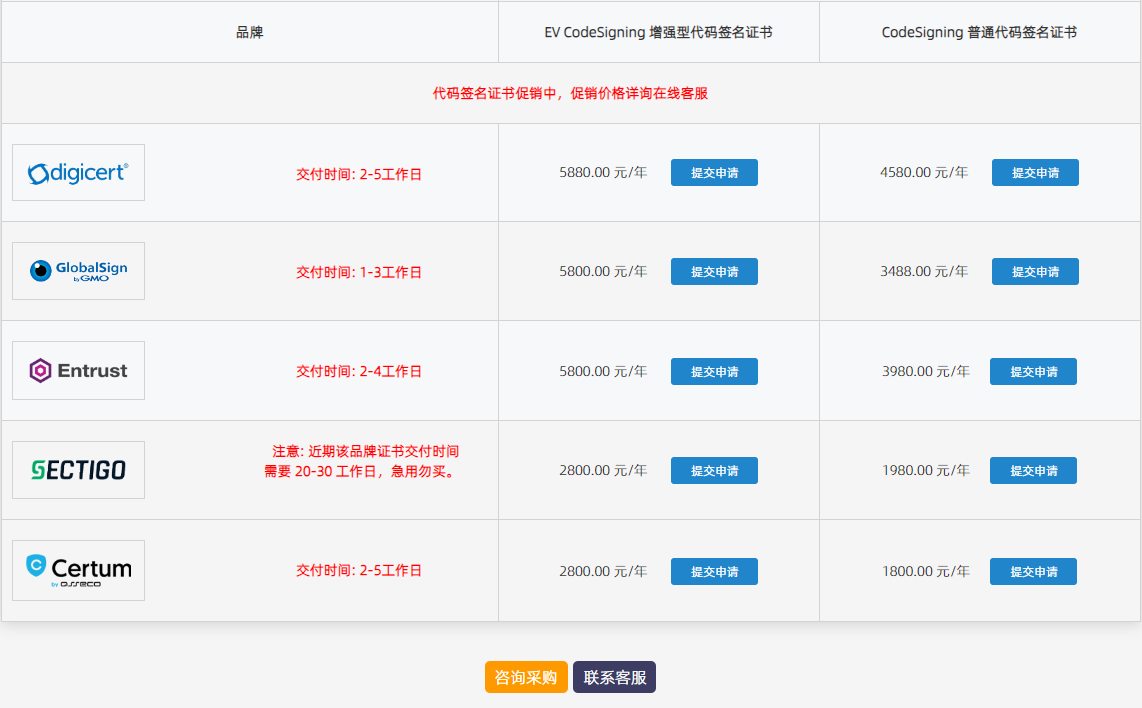Click the Entrust brand logo
Viewport: 1142px width, 708px height.
(x=79, y=370)
